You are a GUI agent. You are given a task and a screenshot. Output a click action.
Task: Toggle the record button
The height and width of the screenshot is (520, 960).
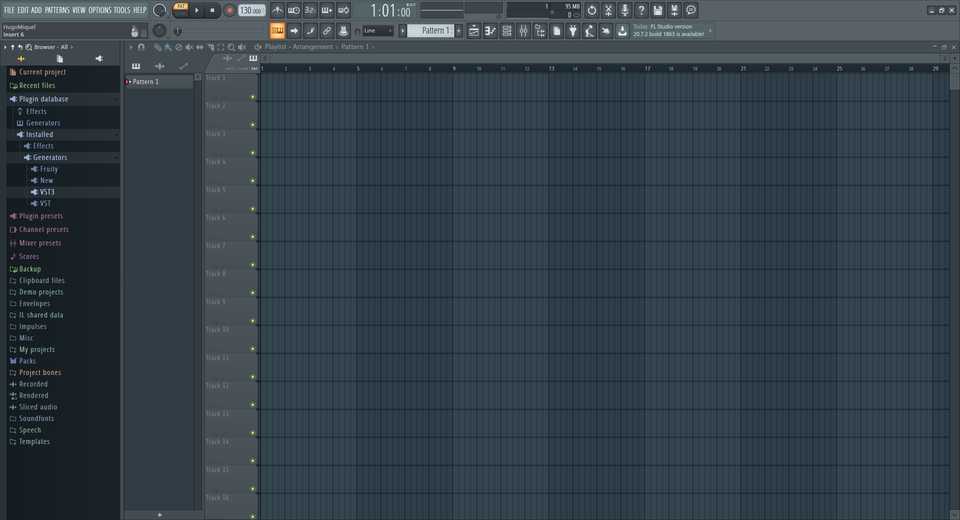click(x=230, y=10)
